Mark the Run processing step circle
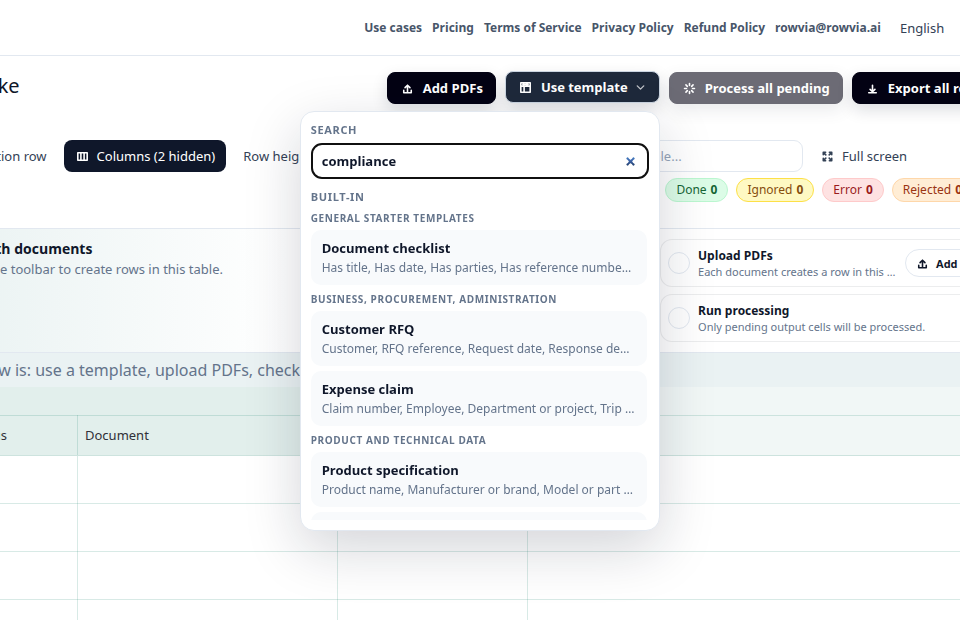 point(679,318)
